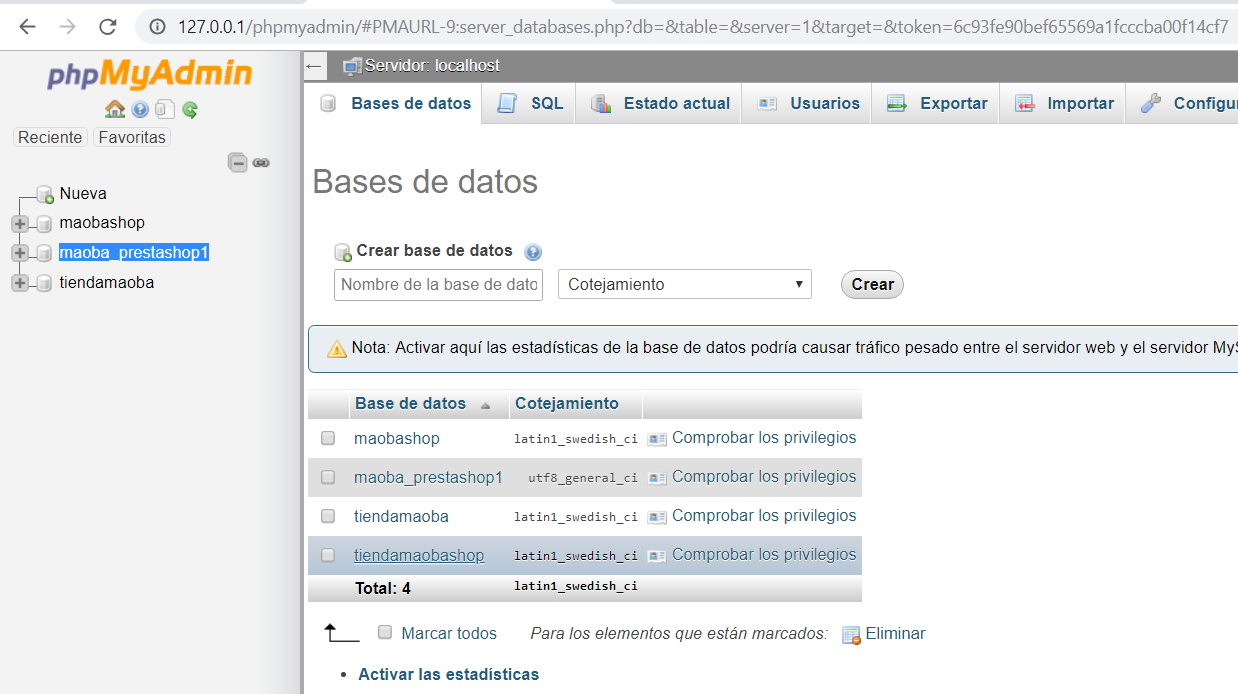The height and width of the screenshot is (694, 1238).
Task: Click the site info icon in address bar
Action: 157,27
